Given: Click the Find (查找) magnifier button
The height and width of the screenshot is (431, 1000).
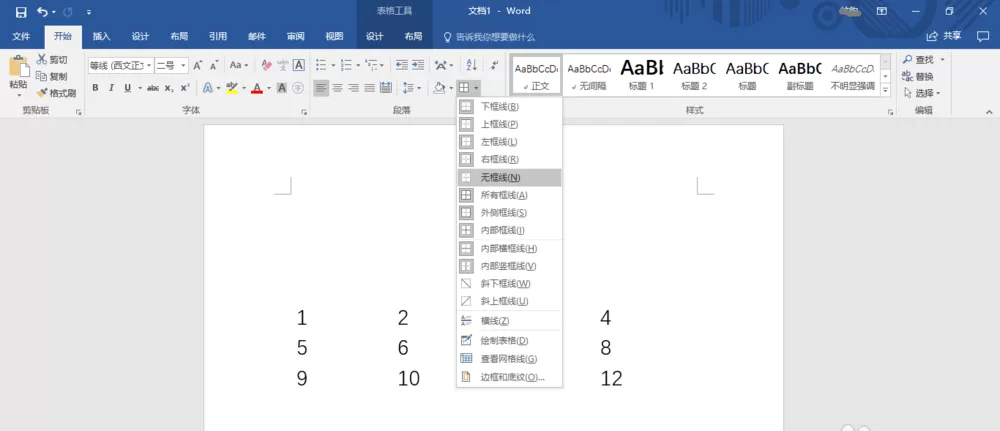Looking at the screenshot, I should pos(919,59).
